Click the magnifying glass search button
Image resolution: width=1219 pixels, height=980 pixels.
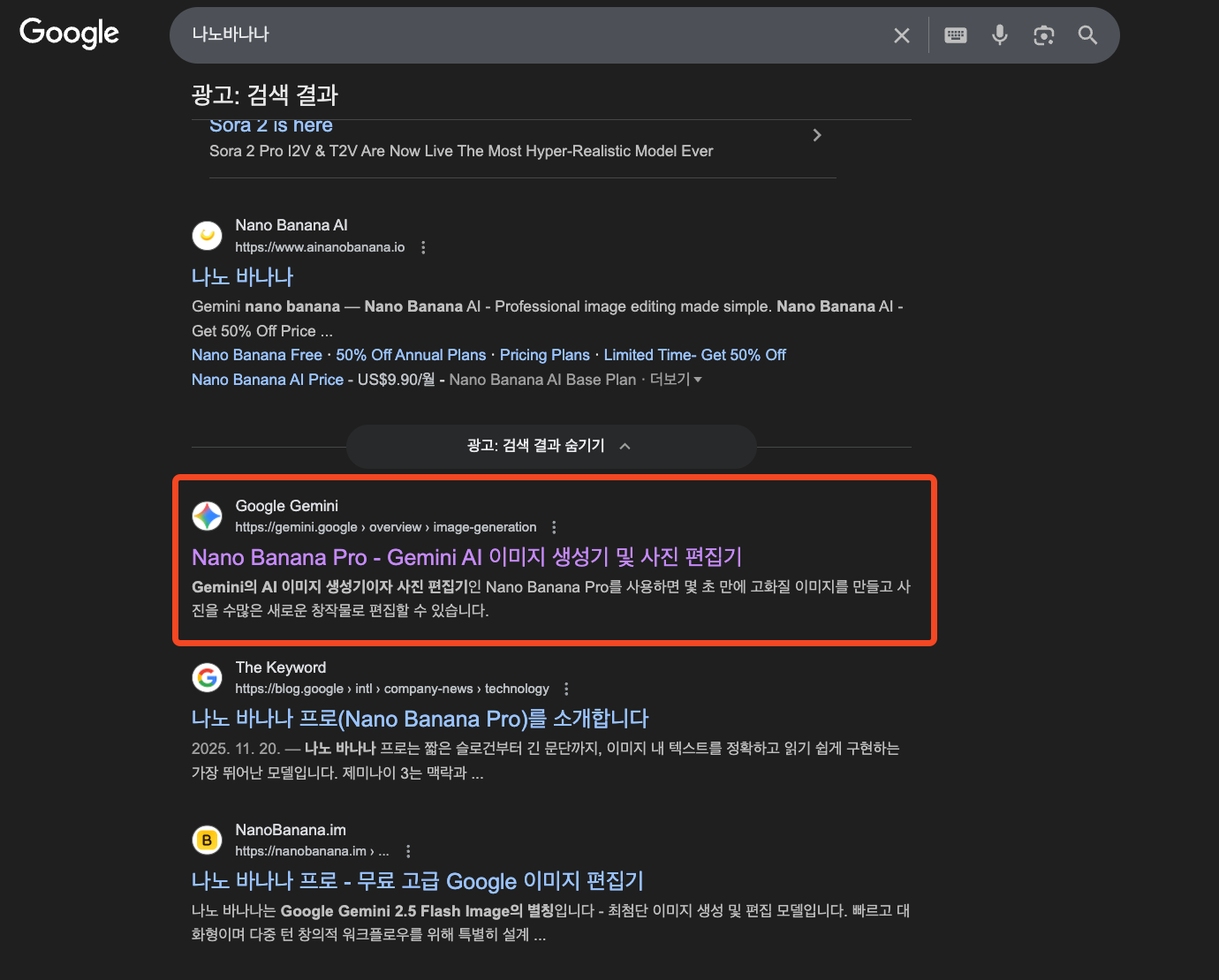[x=1087, y=35]
